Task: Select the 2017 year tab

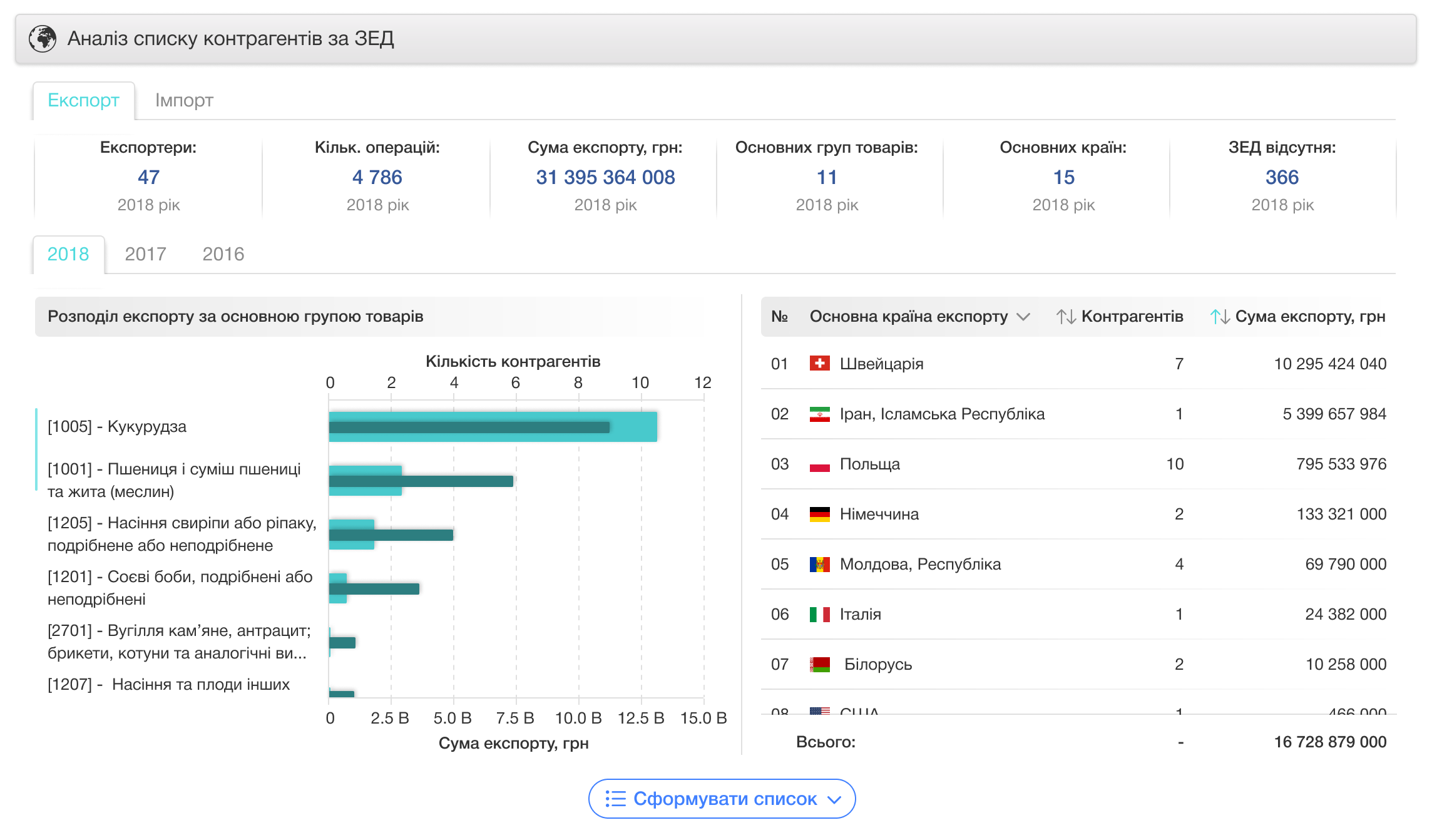Action: (x=145, y=254)
